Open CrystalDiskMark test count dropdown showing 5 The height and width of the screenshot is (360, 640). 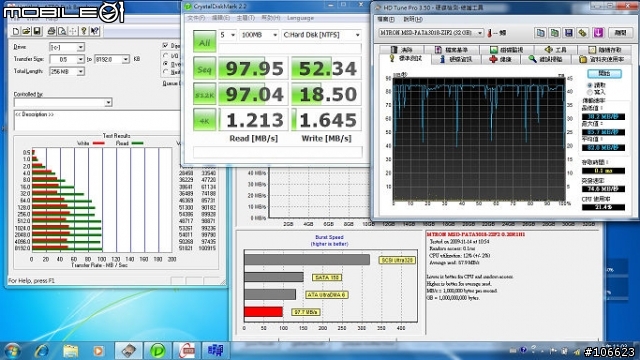pos(227,35)
